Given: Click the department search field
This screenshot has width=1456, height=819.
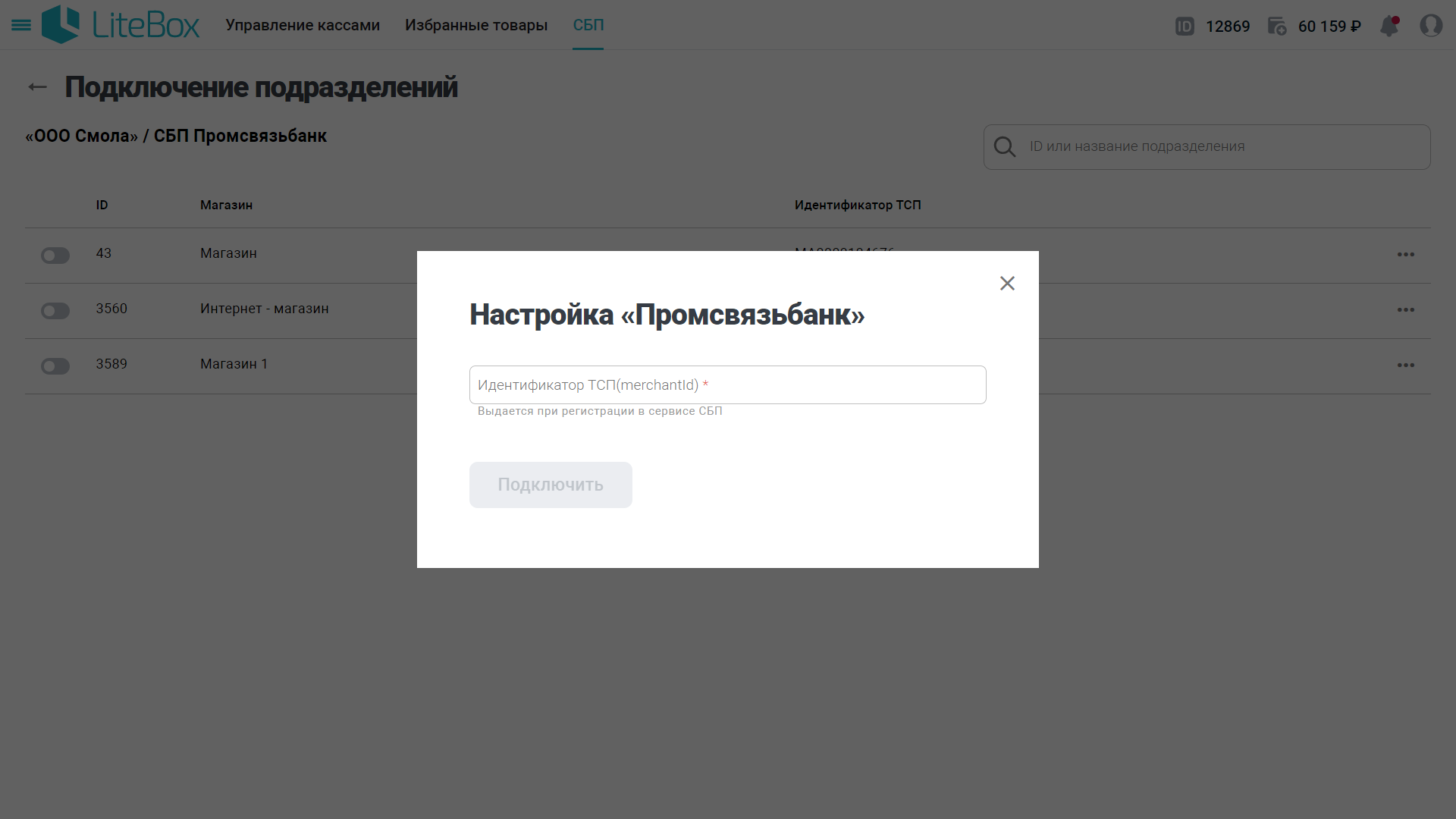Looking at the screenshot, I should pyautogui.click(x=1207, y=147).
